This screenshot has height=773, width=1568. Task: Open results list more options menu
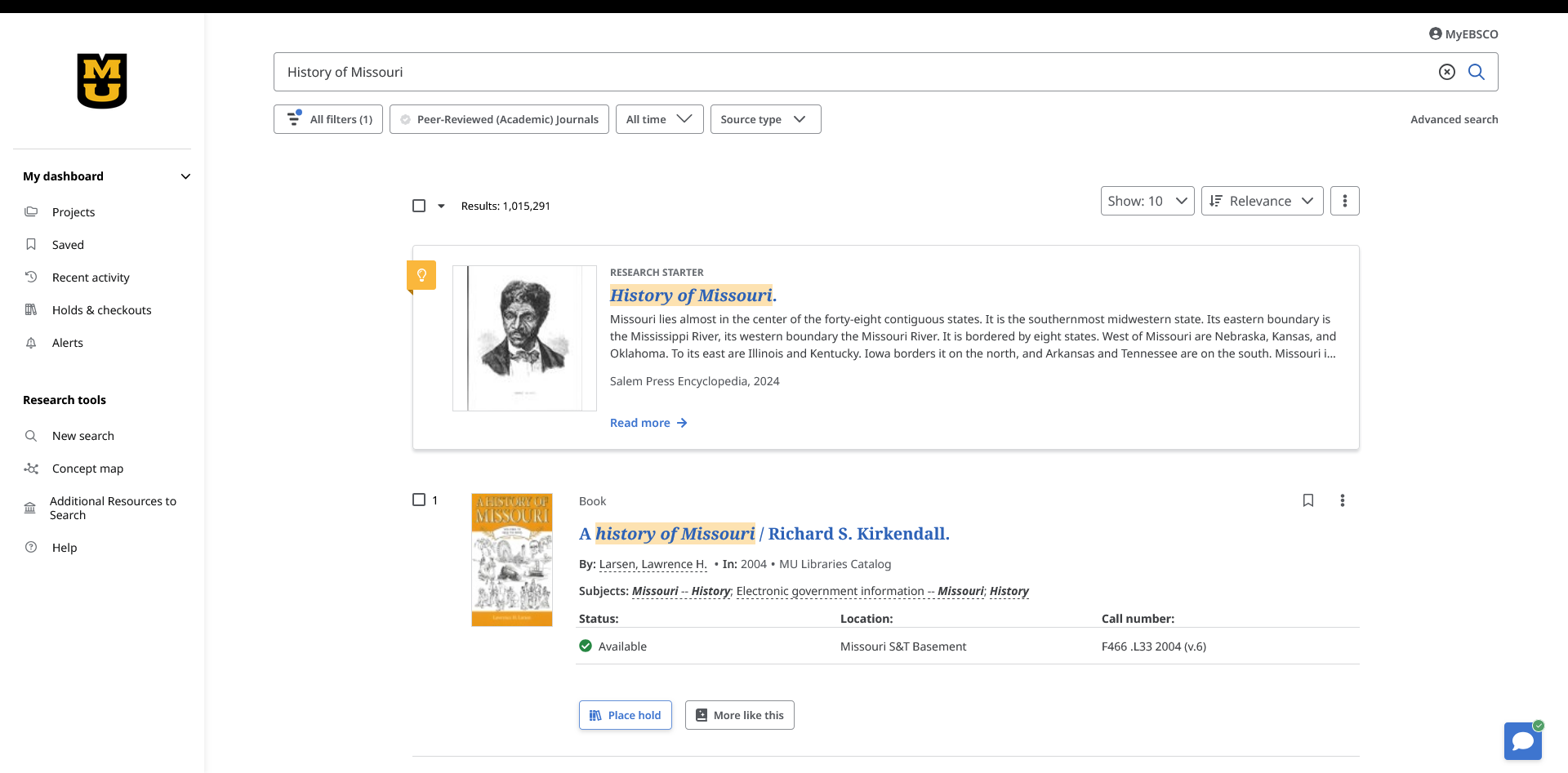[1344, 201]
